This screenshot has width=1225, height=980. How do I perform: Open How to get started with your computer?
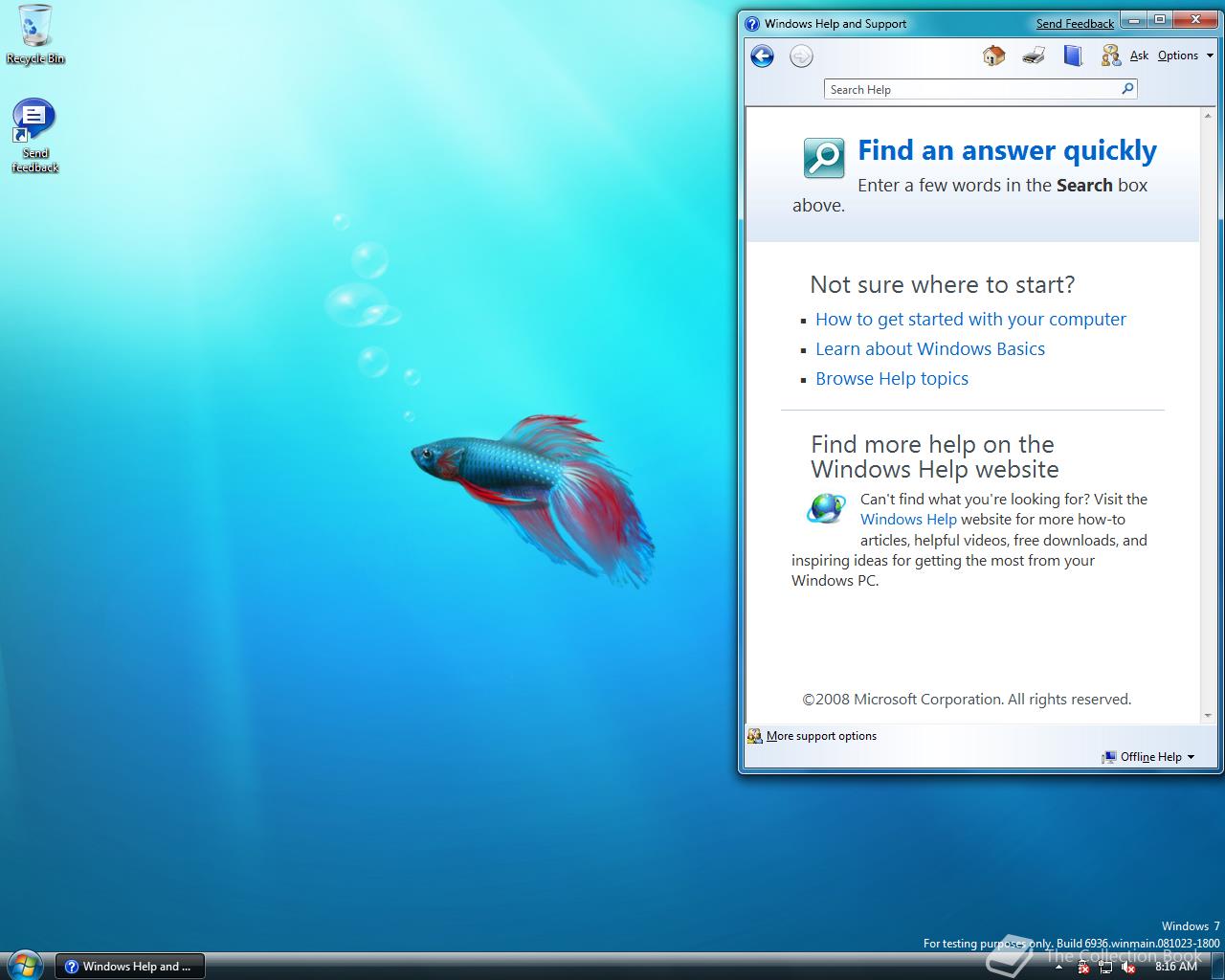click(970, 320)
